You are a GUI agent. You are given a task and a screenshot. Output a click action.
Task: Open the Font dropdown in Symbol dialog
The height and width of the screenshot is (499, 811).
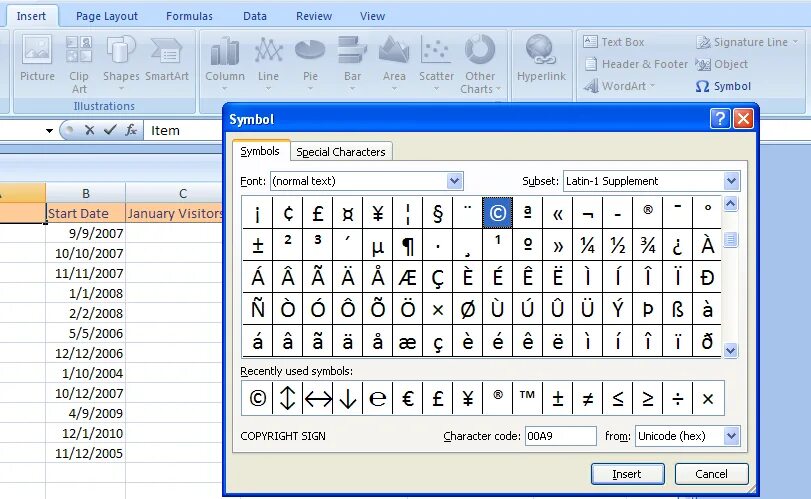pos(454,181)
